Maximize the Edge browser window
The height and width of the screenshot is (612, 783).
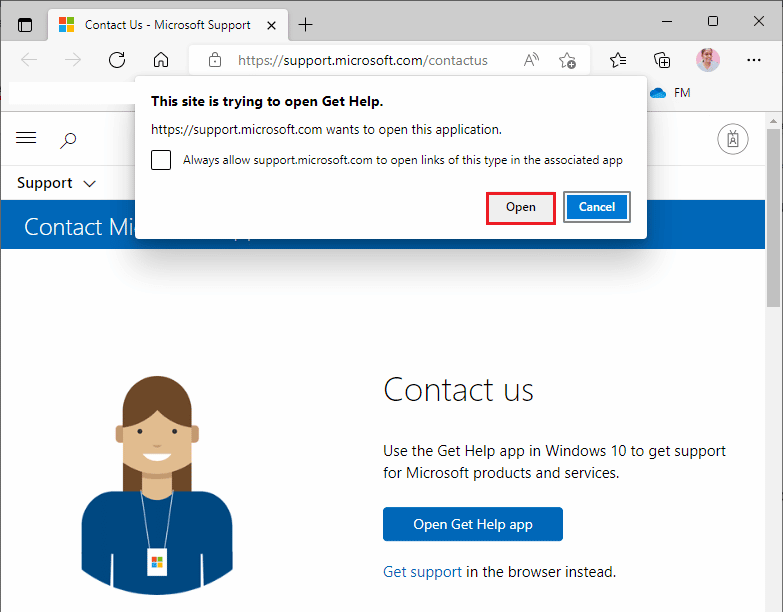713,21
